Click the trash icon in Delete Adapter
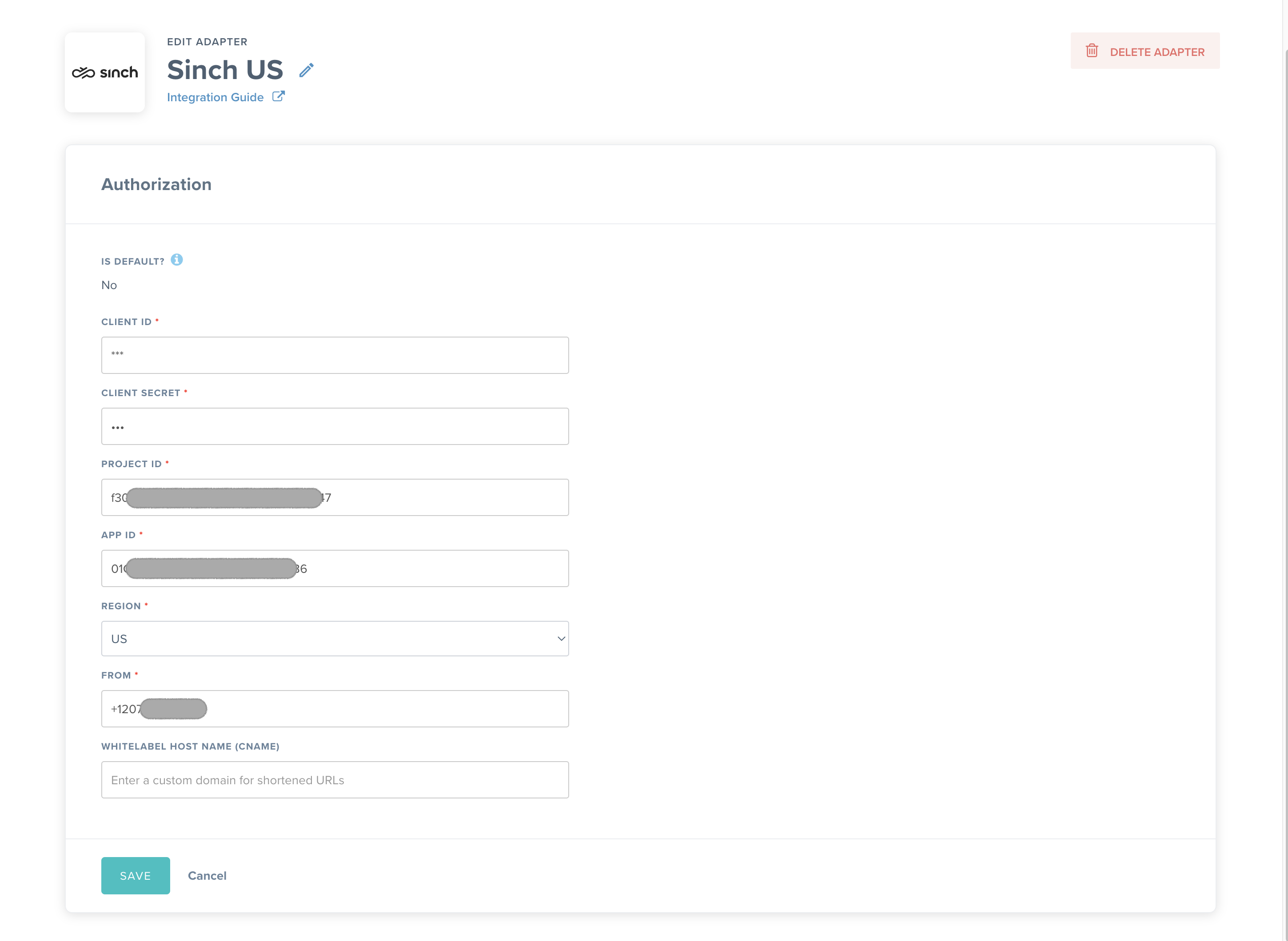The height and width of the screenshot is (941, 1288). 1091,51
